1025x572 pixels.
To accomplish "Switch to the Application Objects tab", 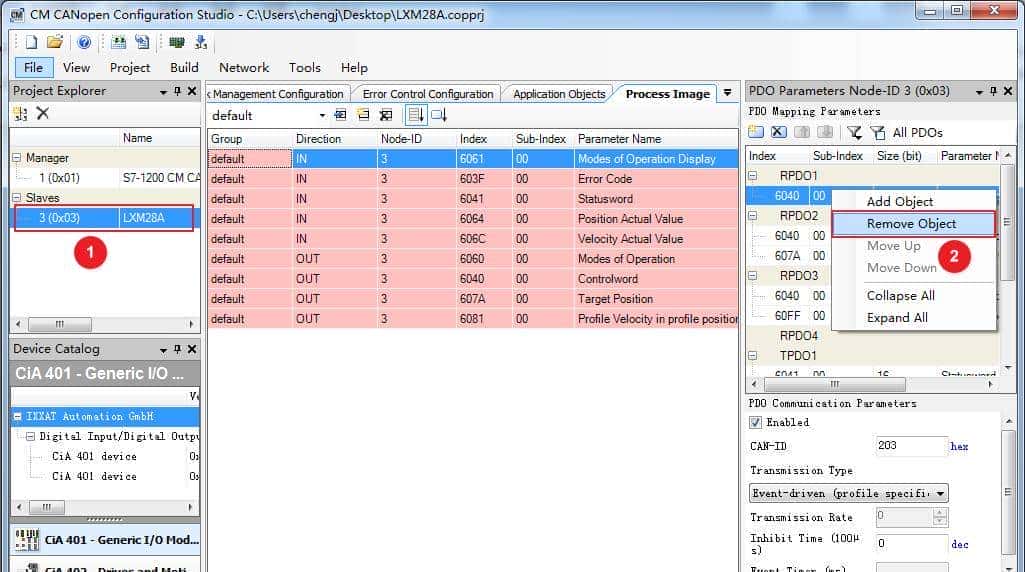I will pos(559,94).
